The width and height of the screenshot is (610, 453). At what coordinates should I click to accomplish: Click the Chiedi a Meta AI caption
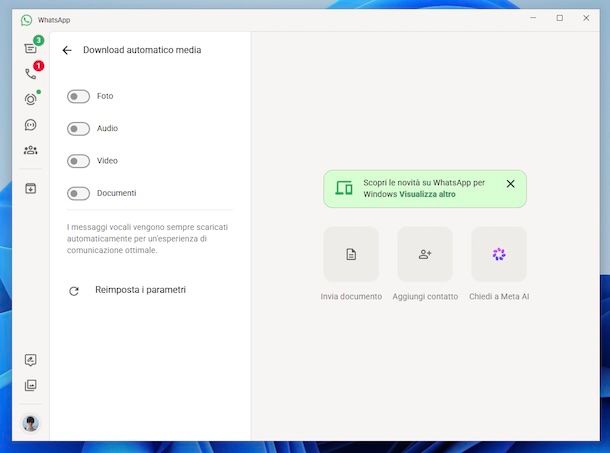tap(499, 297)
